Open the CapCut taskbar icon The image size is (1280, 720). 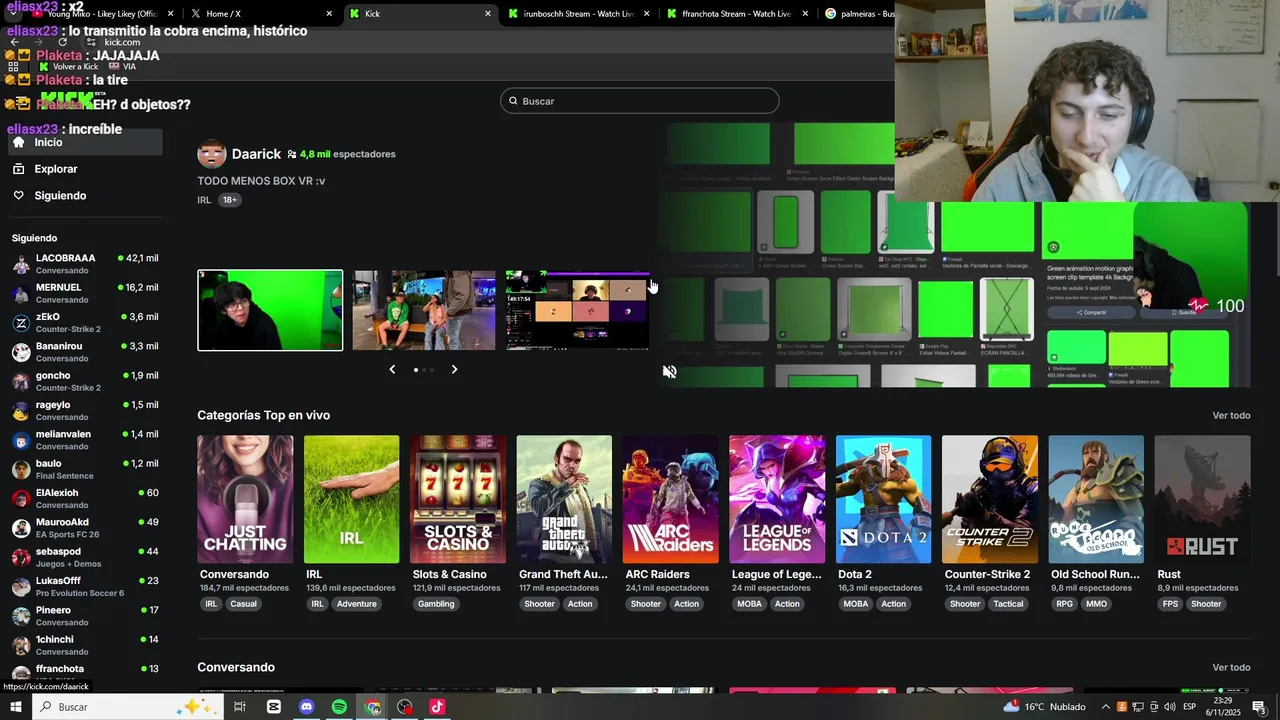pyautogui.click(x=273, y=707)
